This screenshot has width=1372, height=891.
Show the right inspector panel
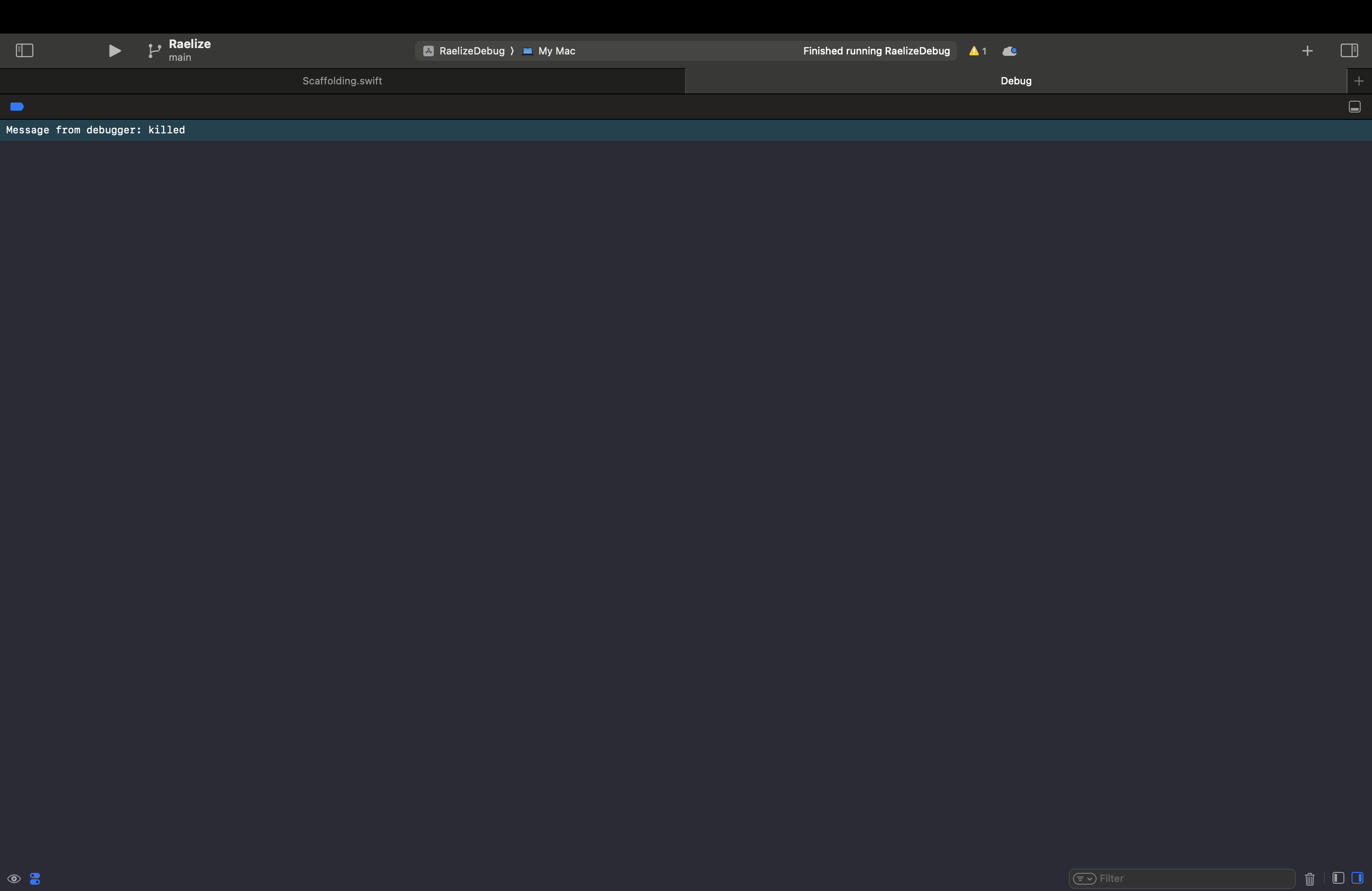coord(1349,51)
